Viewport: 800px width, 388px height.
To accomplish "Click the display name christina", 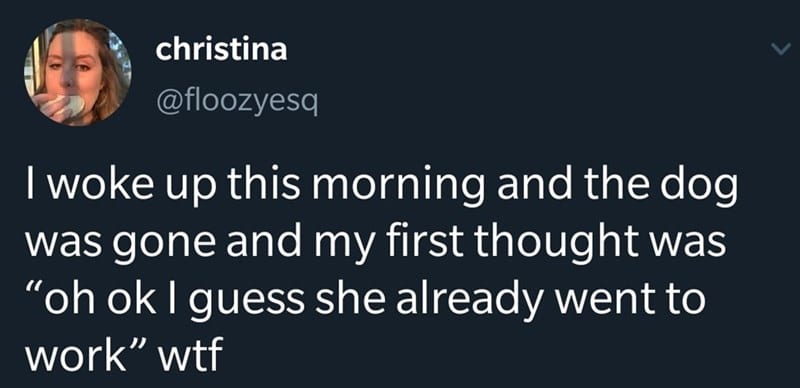I will click(x=221, y=50).
